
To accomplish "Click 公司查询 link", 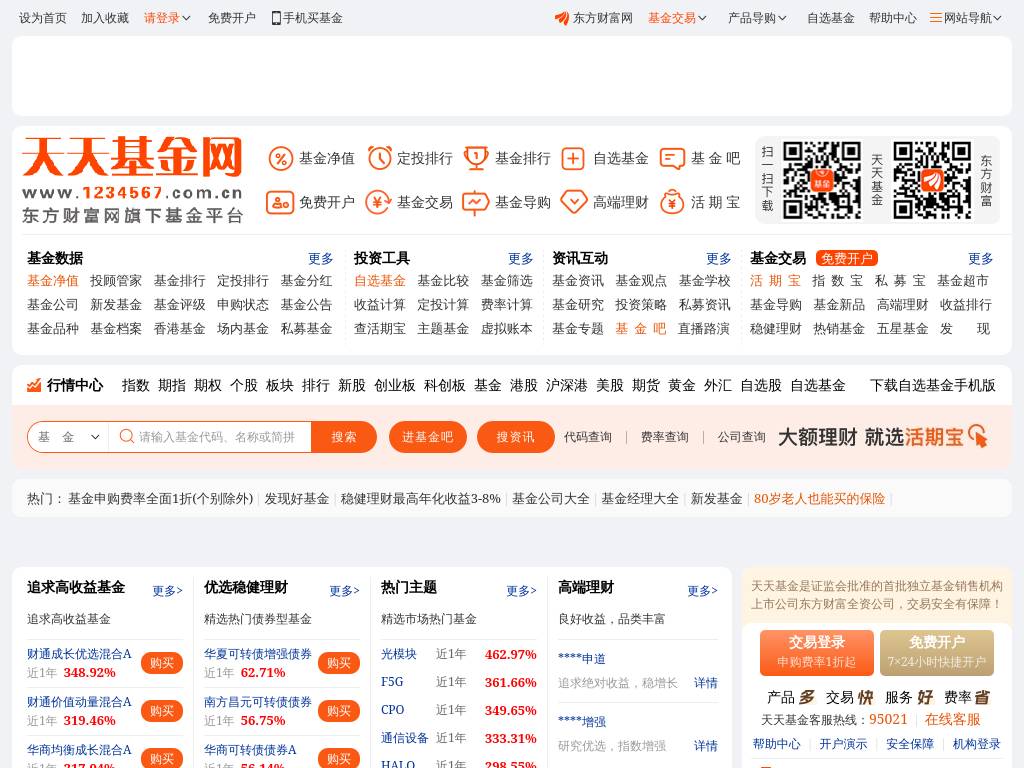I will (741, 437).
